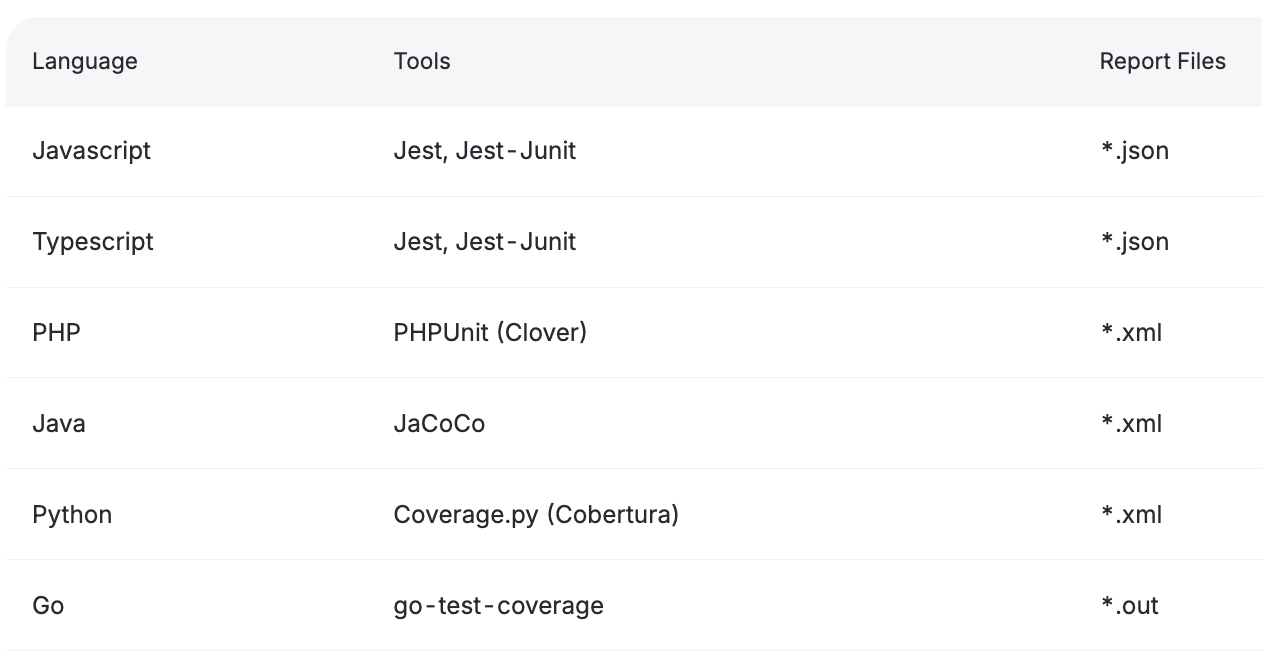The height and width of the screenshot is (670, 1262).
Task: Click *.xml in the PHP row
Action: click(x=1132, y=332)
